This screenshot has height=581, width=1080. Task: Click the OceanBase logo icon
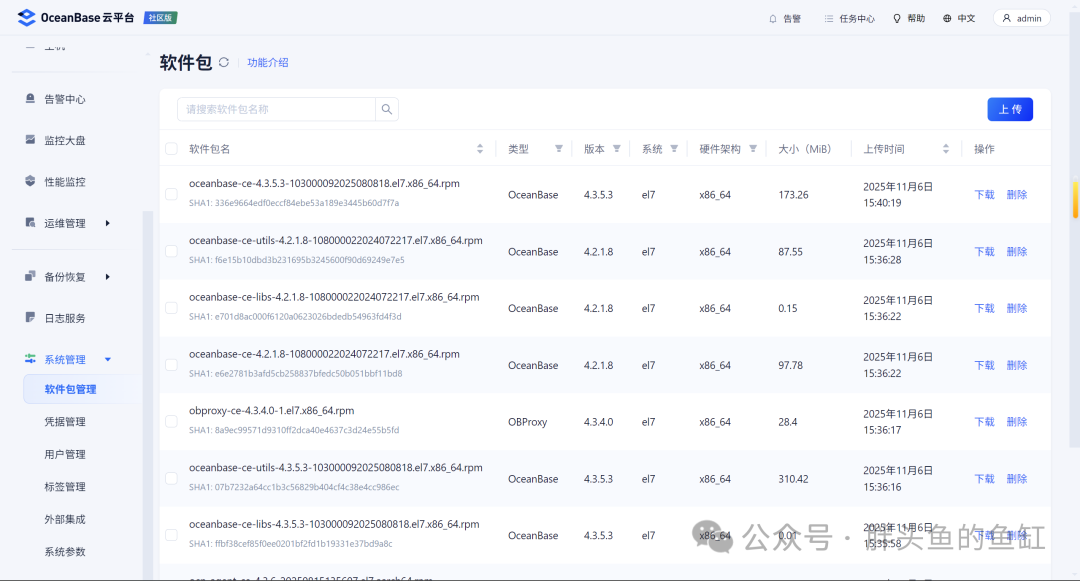[26, 18]
